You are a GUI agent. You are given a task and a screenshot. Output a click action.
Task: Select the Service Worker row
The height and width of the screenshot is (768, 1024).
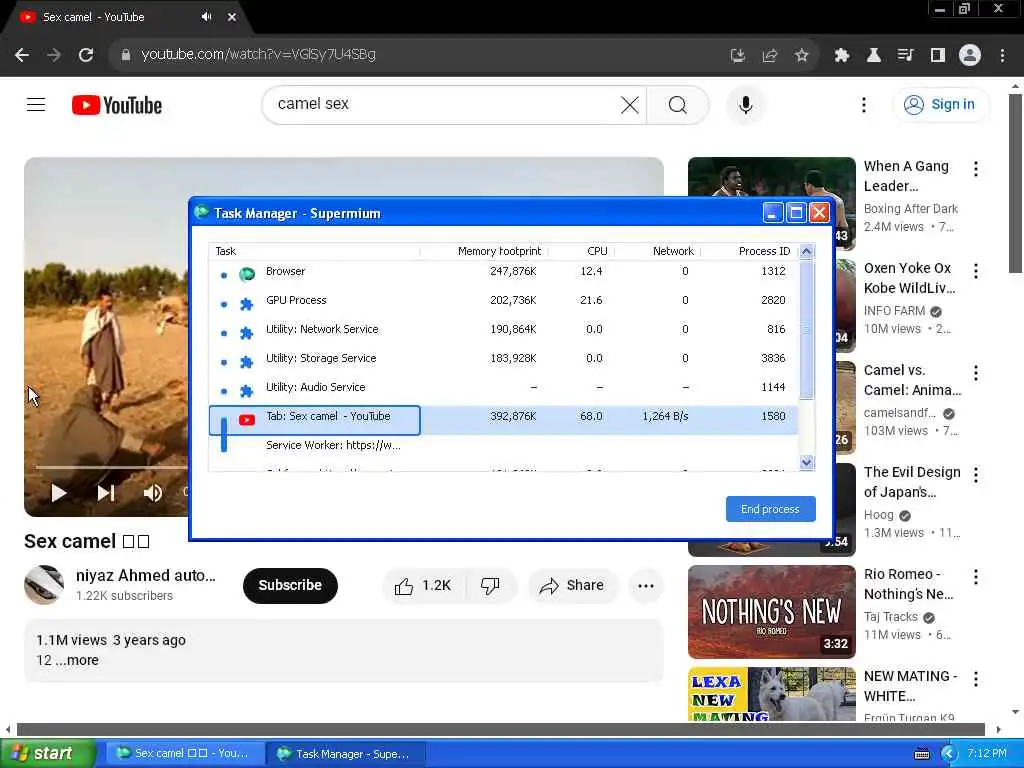[503, 445]
